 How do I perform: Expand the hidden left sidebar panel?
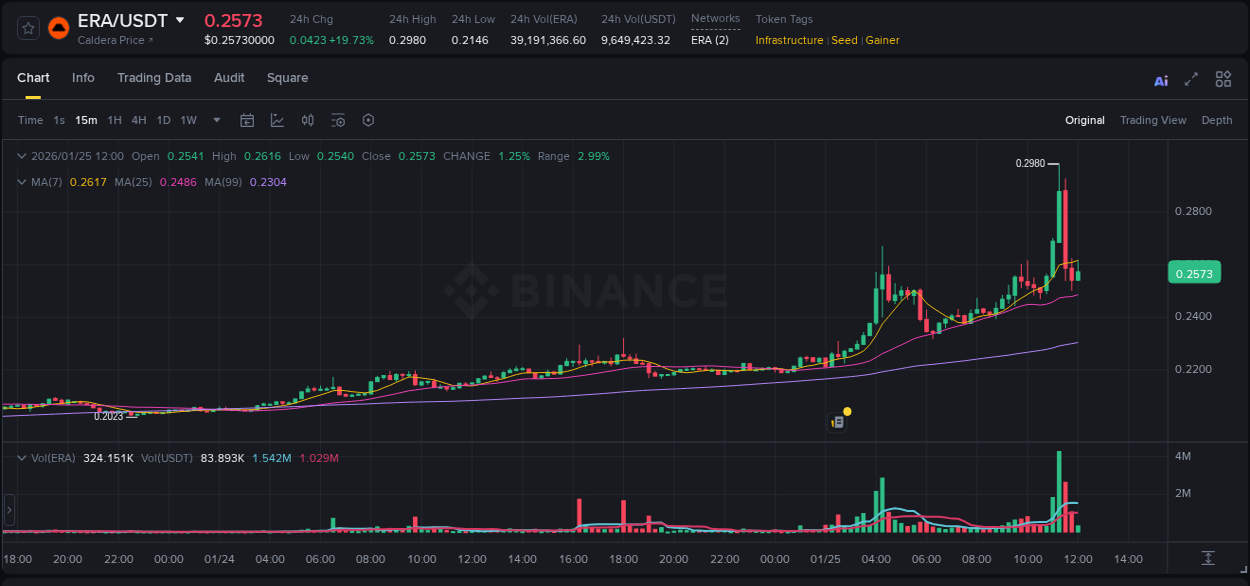coord(8,511)
